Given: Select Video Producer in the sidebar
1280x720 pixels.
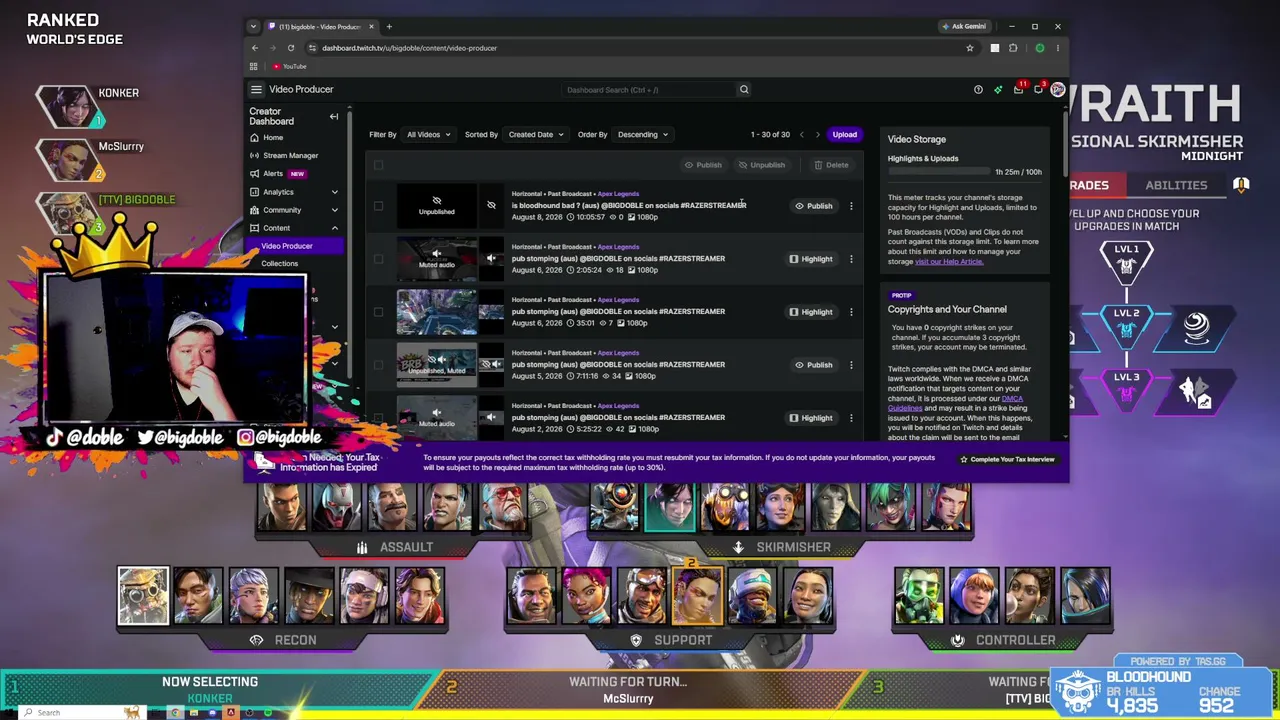Looking at the screenshot, I should pyautogui.click(x=296, y=246).
